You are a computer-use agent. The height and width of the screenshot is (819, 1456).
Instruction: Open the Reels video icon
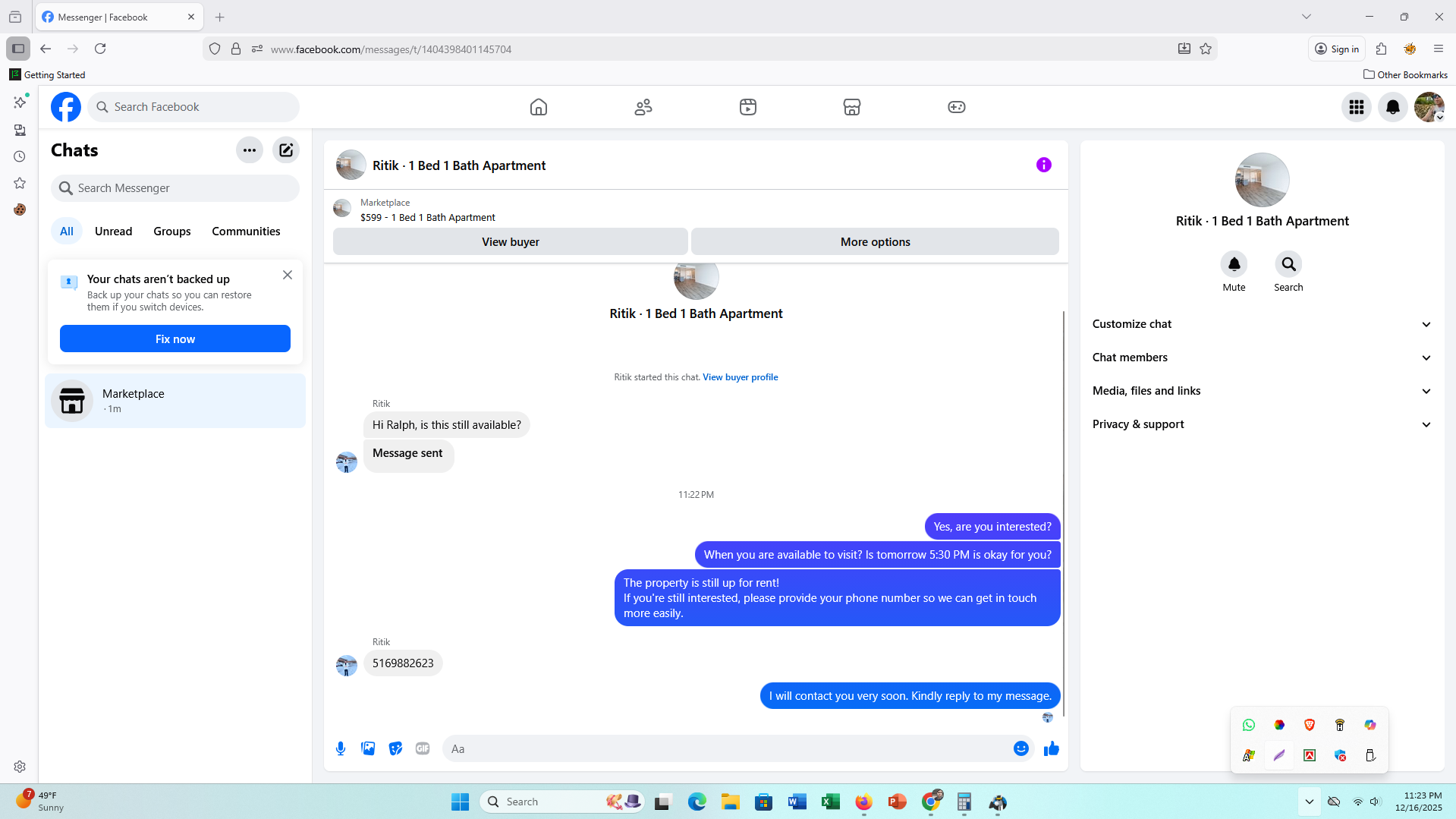pyautogui.click(x=748, y=107)
